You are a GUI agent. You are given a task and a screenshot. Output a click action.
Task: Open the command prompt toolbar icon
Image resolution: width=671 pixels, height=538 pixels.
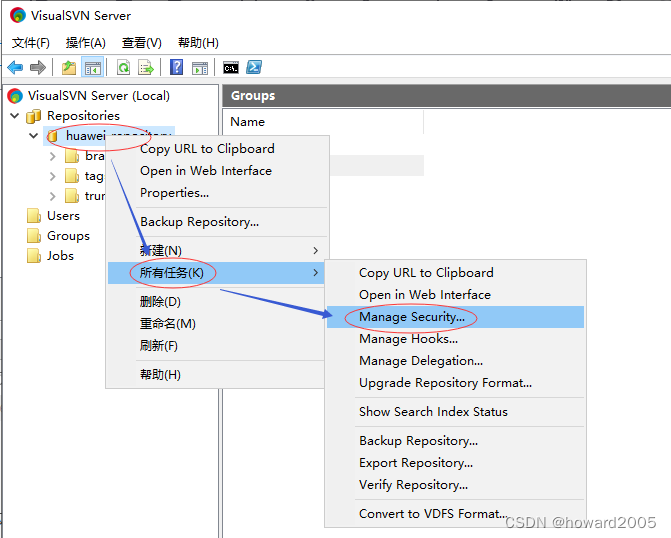[x=231, y=68]
